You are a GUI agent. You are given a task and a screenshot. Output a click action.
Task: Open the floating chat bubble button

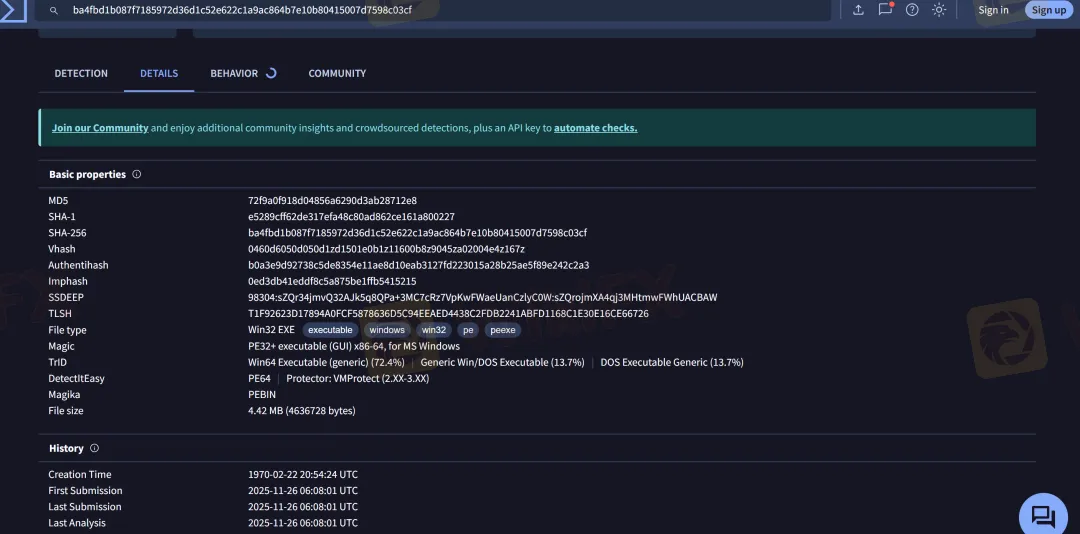(1043, 516)
